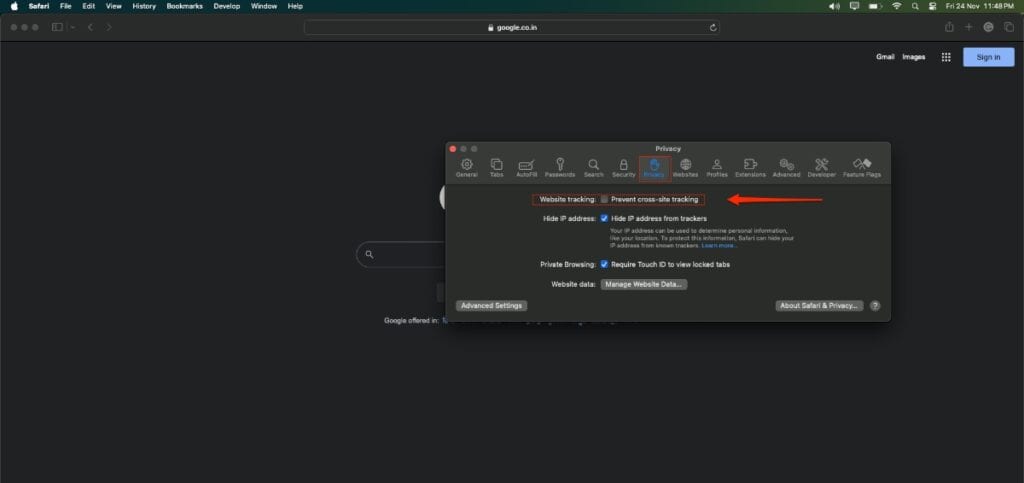The height and width of the screenshot is (483, 1024).
Task: Expand the sidebar dropdown chevron
Action: [72, 27]
